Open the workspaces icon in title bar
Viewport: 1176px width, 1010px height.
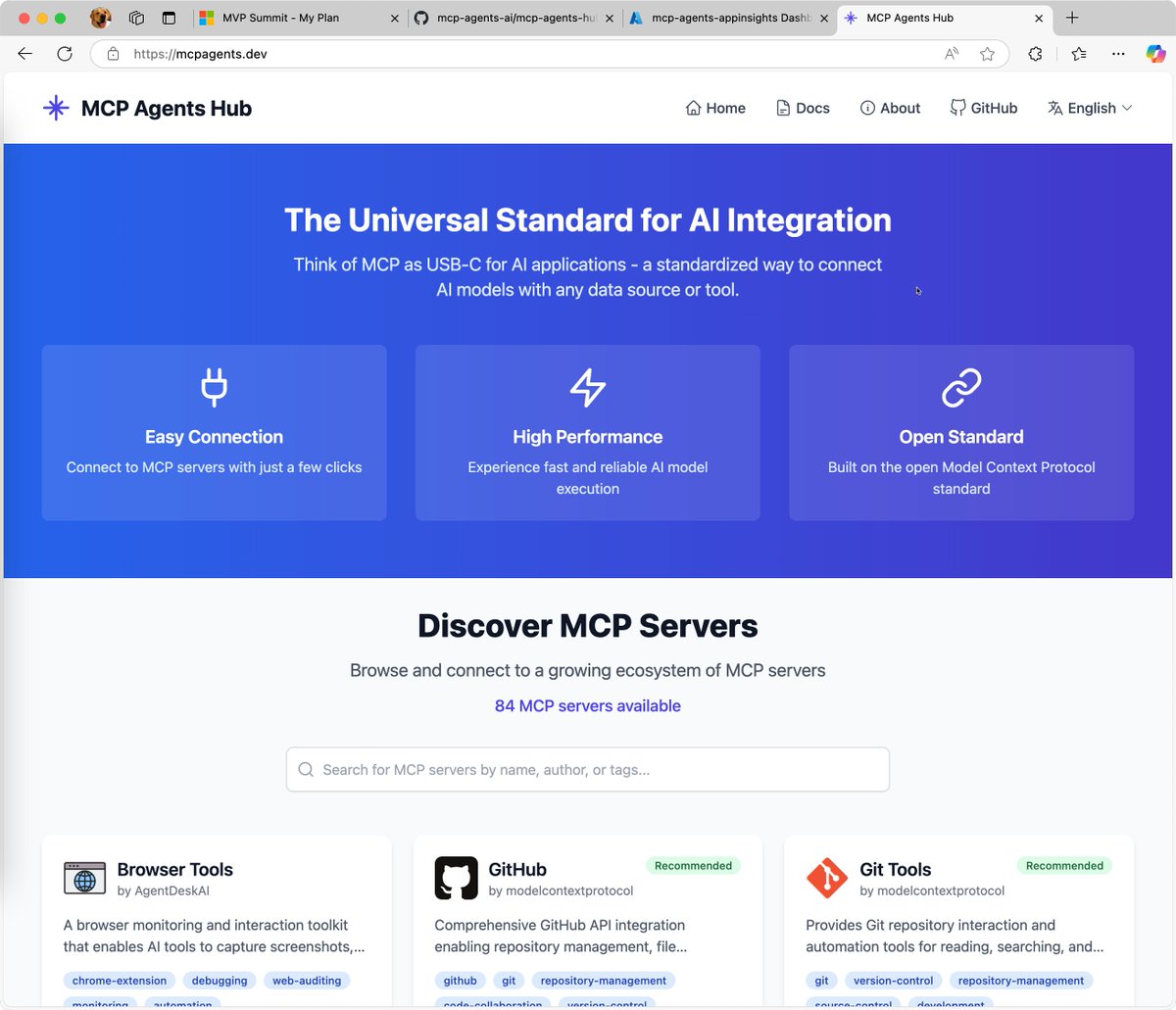click(x=137, y=18)
